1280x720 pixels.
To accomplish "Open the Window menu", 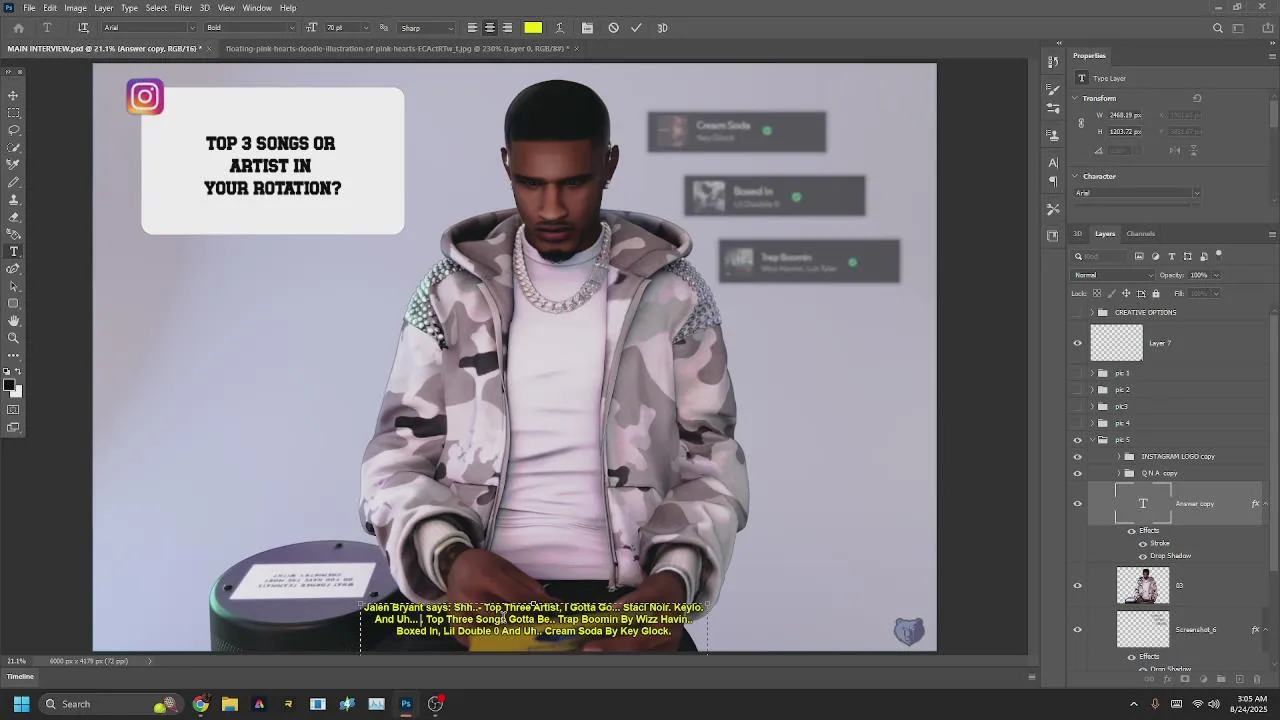I will pyautogui.click(x=257, y=8).
